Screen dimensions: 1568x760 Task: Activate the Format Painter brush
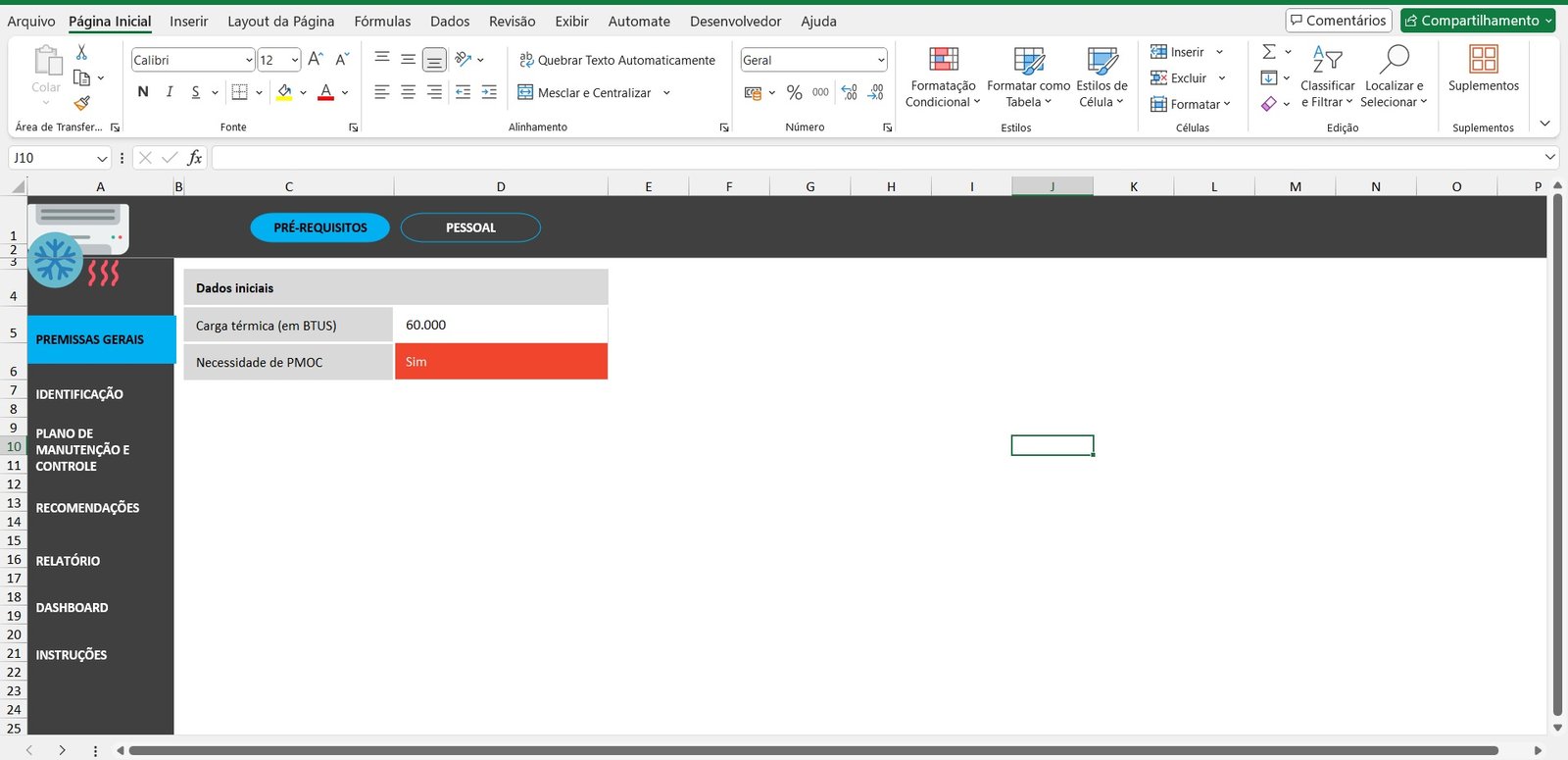click(82, 102)
